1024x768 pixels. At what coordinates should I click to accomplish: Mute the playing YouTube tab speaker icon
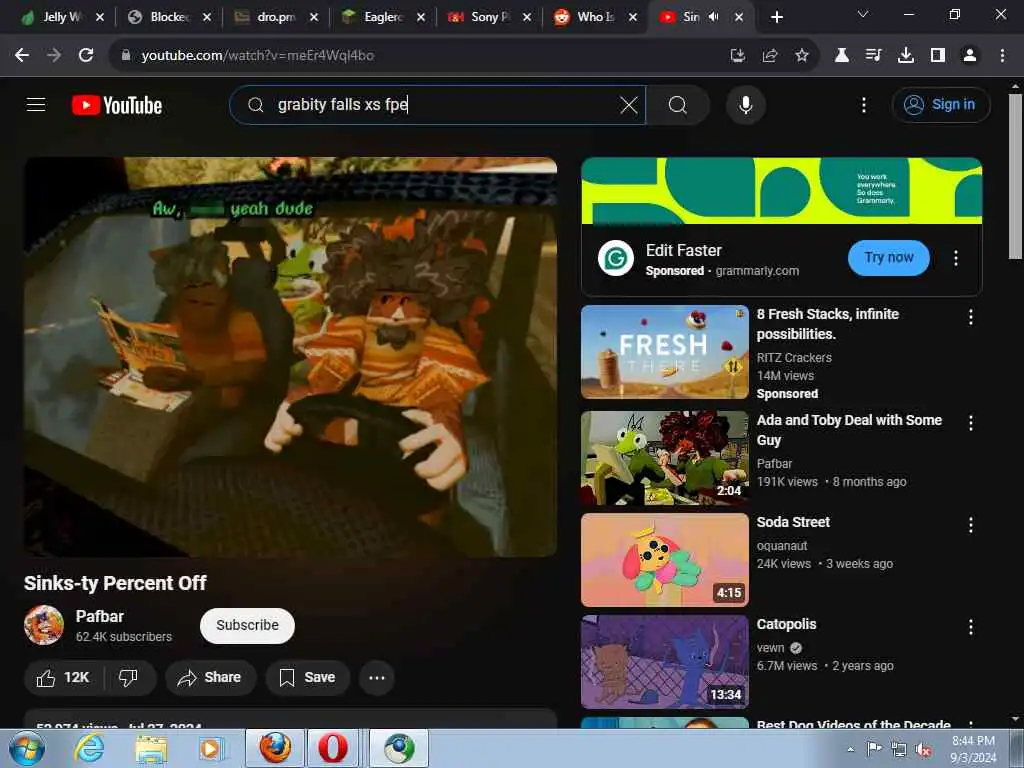714,17
